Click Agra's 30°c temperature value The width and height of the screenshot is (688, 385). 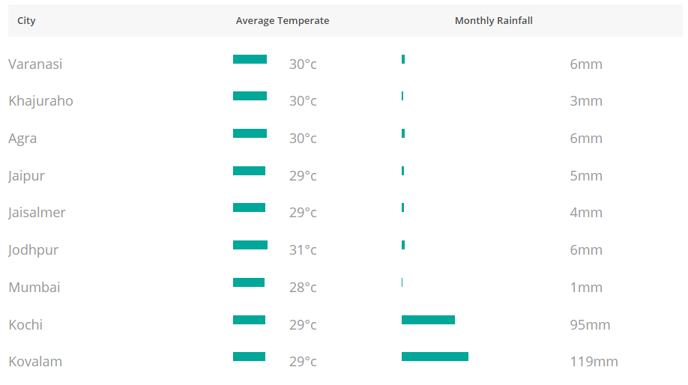coord(303,138)
